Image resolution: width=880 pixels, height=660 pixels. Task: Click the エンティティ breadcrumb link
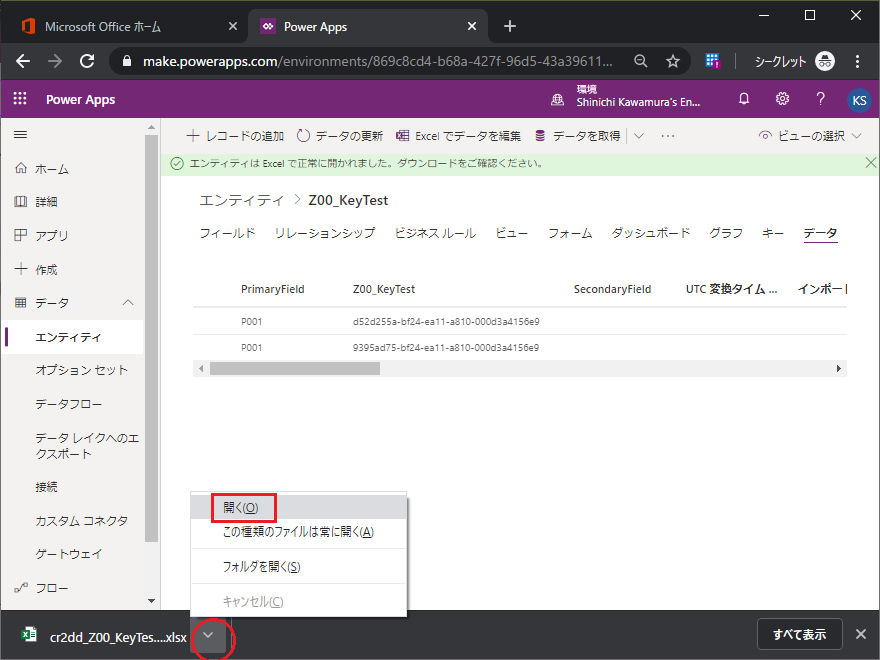(x=241, y=200)
